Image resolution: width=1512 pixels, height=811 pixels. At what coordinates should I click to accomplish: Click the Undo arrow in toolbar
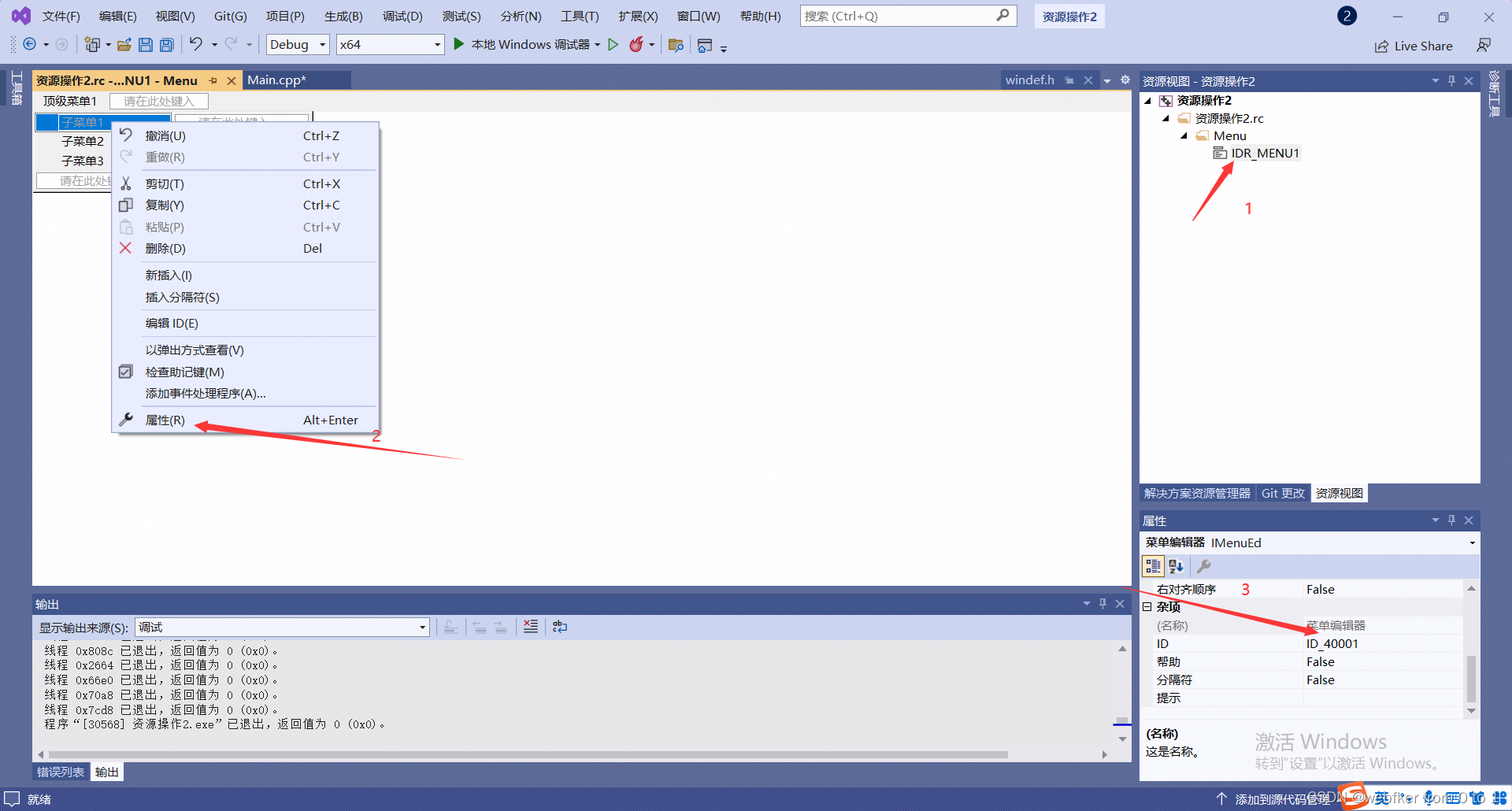[x=196, y=44]
